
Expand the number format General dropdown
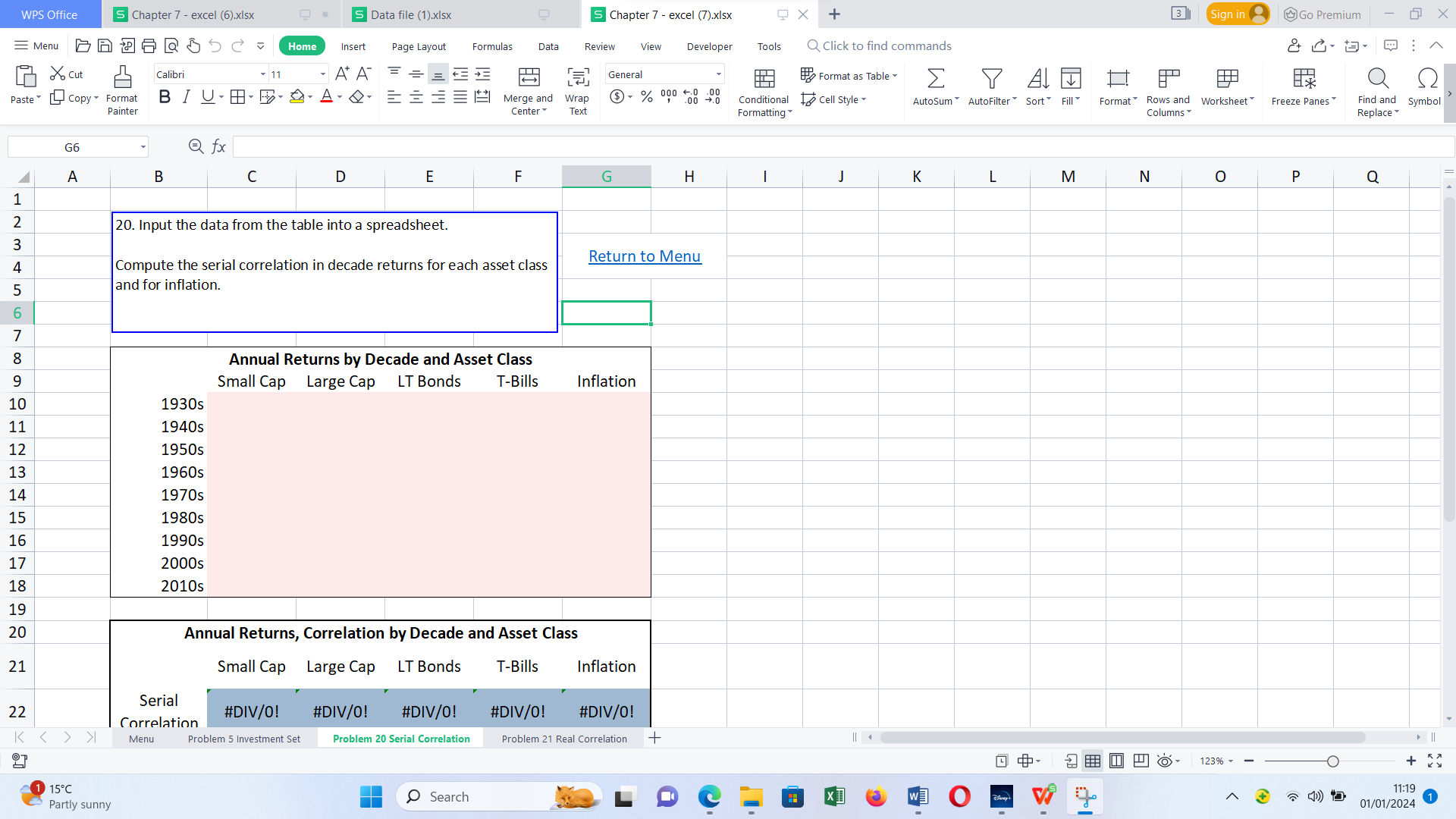coord(717,74)
